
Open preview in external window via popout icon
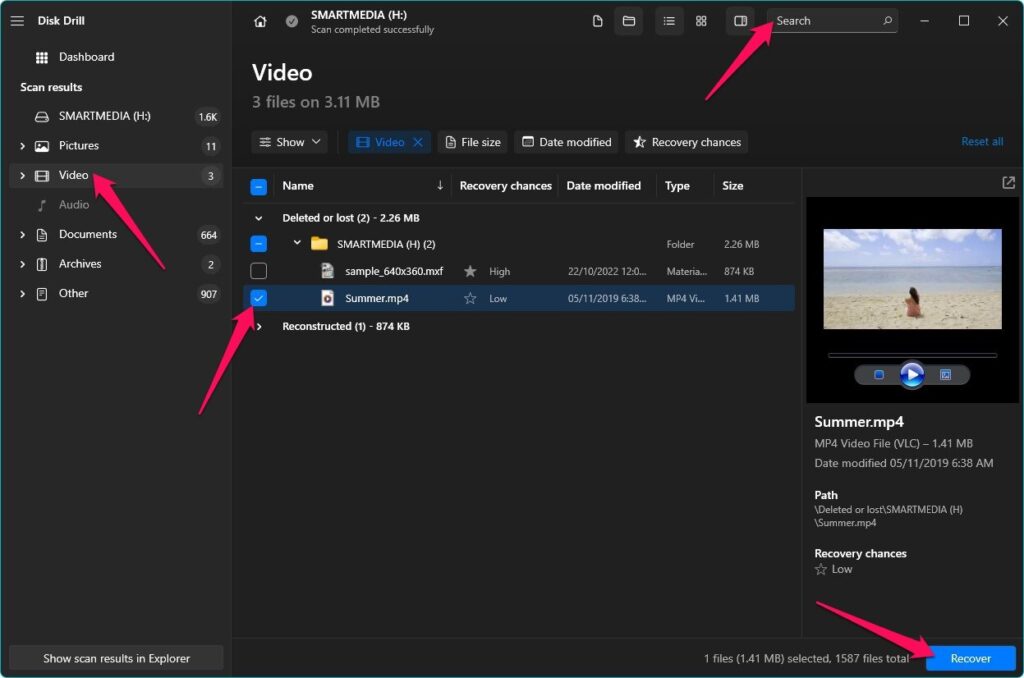(x=1008, y=183)
